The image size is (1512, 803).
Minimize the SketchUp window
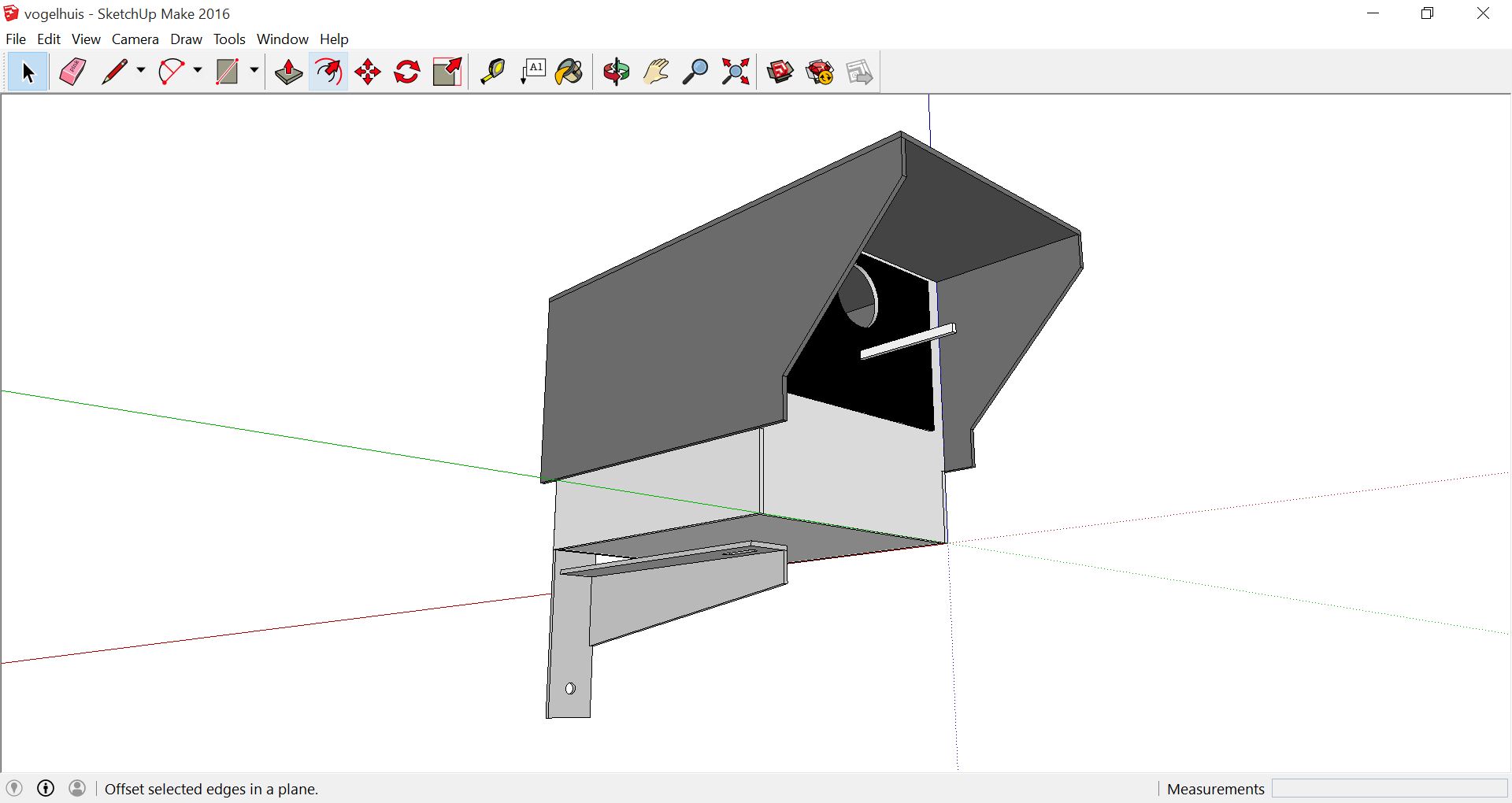[1373, 13]
